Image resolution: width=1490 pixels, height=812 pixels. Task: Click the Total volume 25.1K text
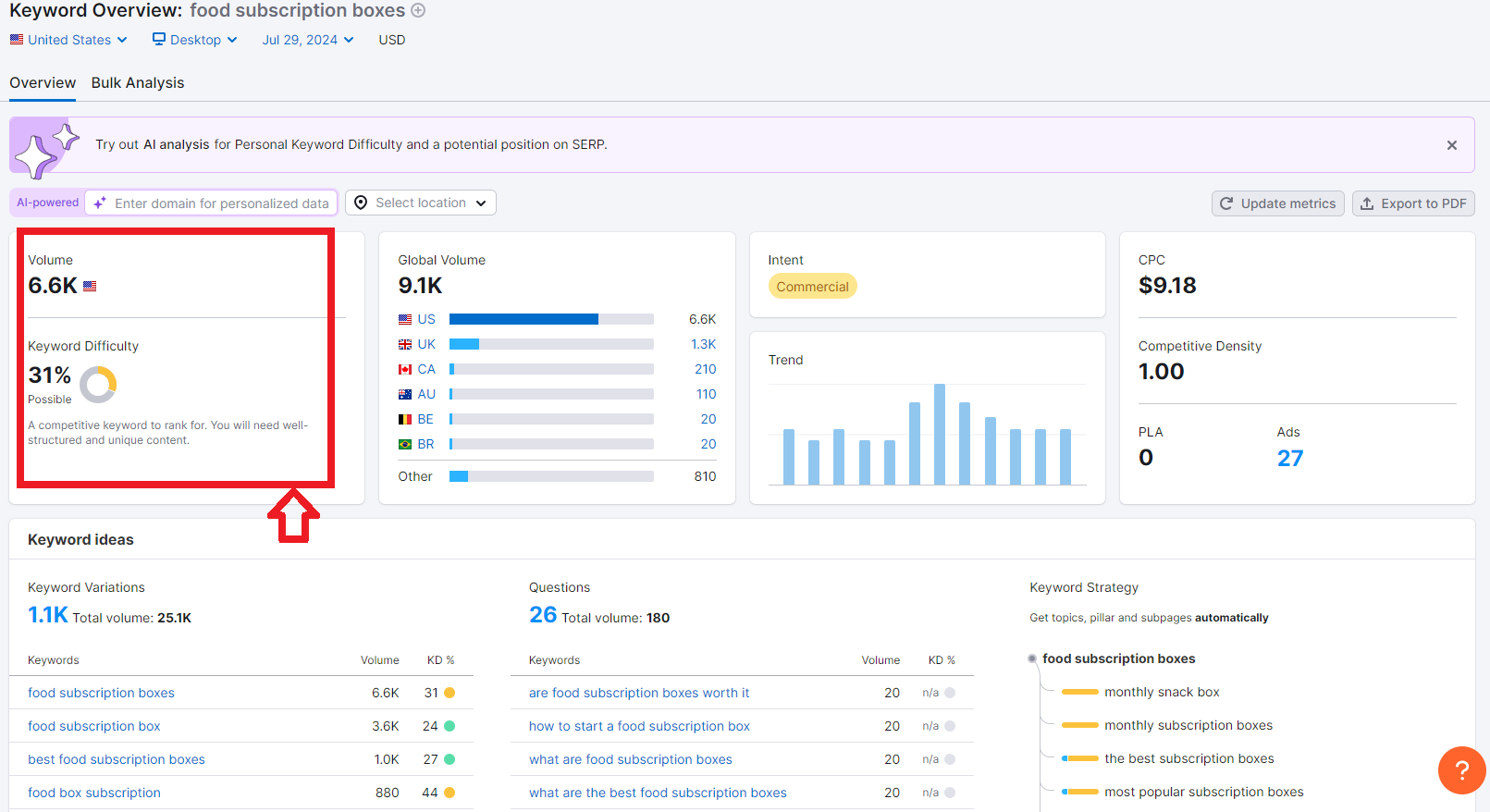point(132,618)
